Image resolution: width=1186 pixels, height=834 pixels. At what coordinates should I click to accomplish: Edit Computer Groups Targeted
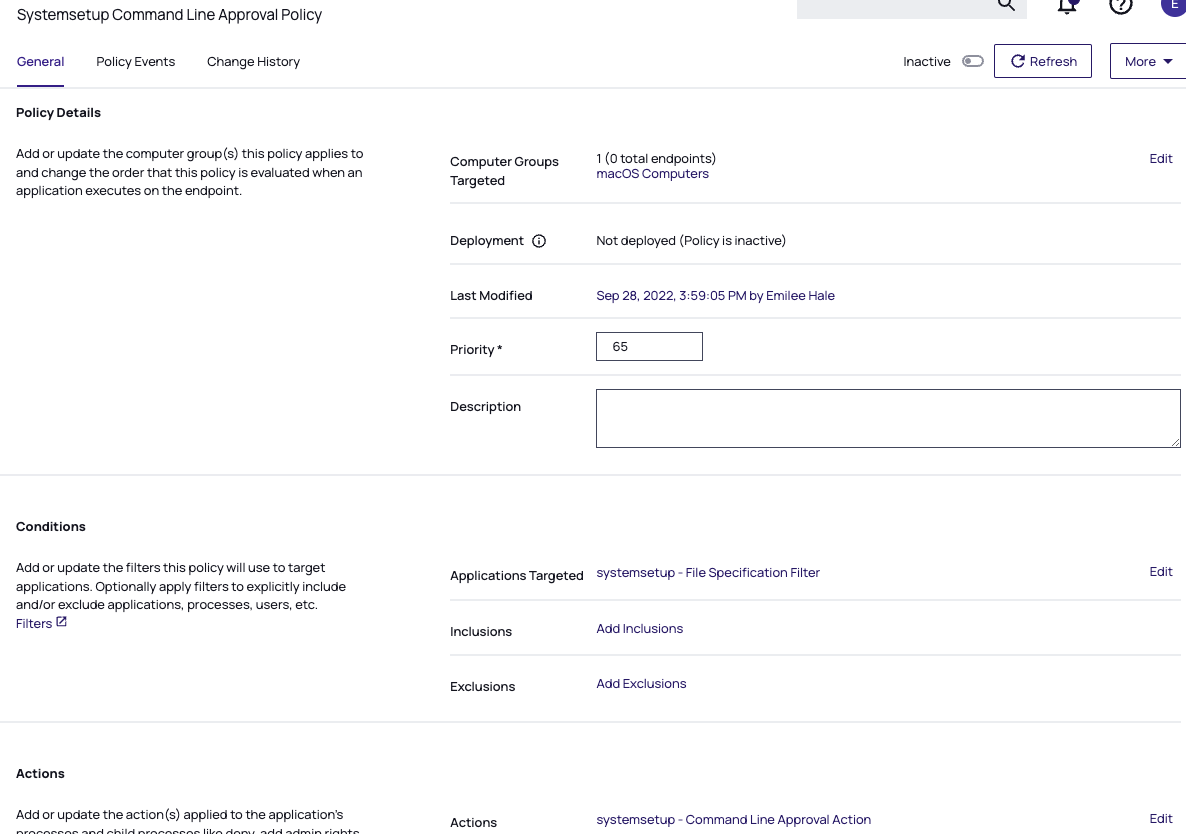tap(1160, 159)
